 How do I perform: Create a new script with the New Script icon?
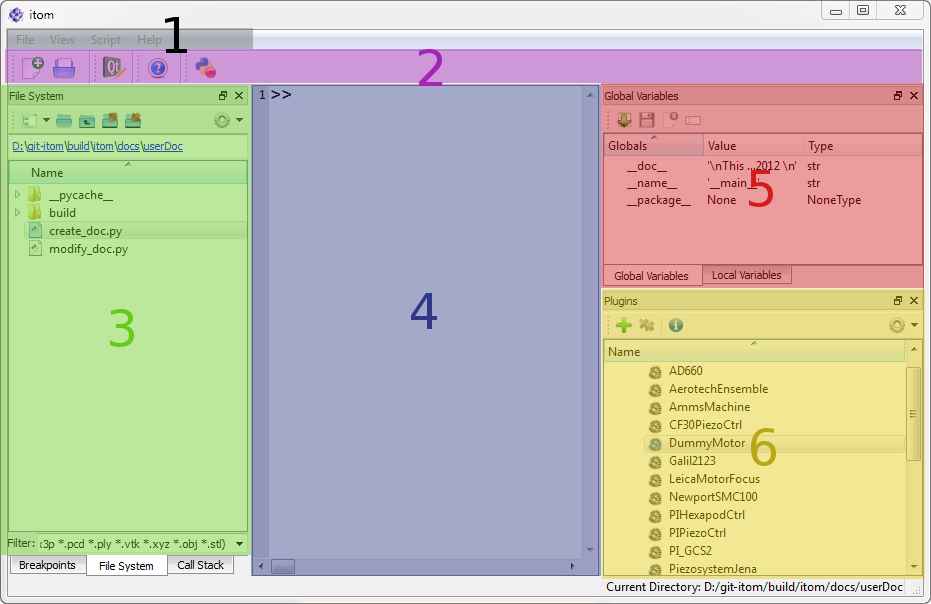tap(31, 68)
